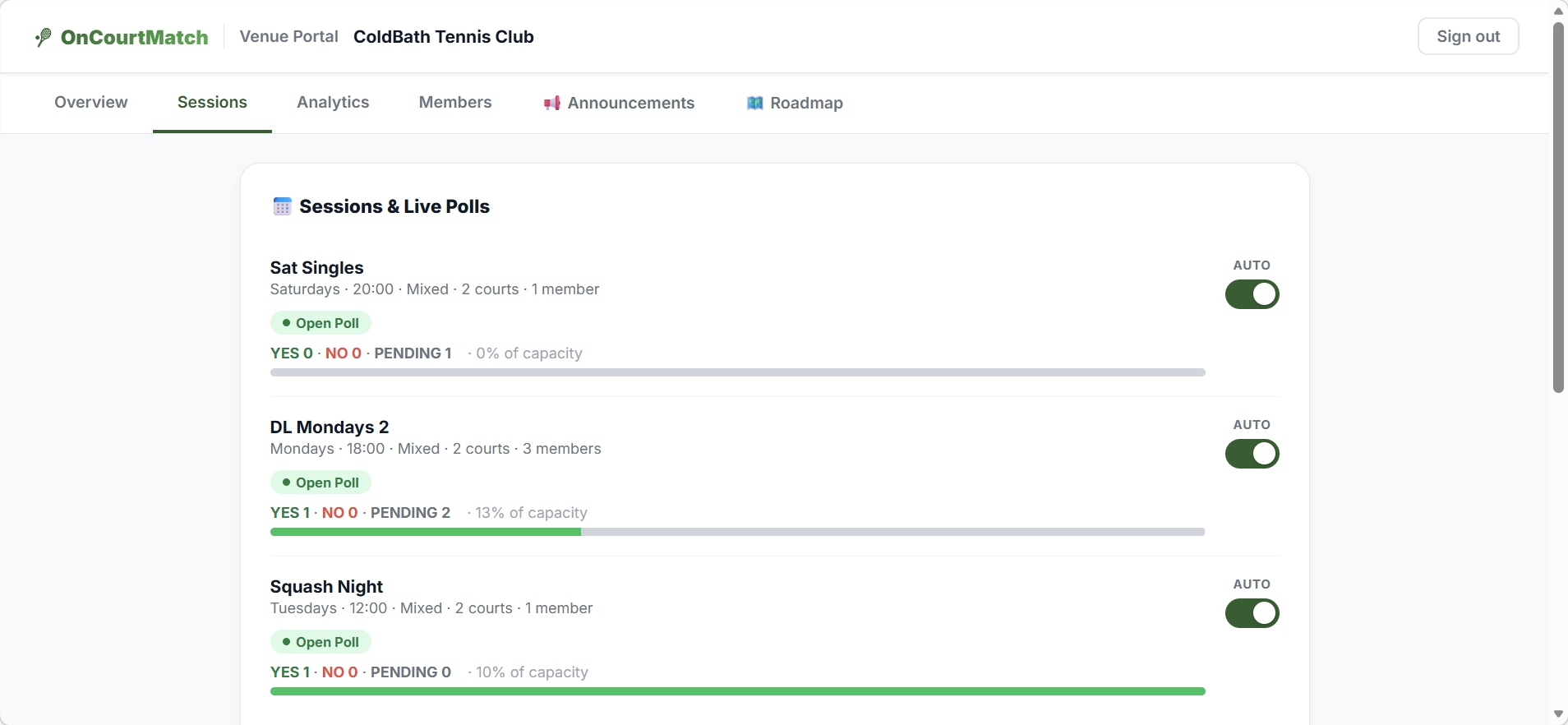Open the Overview tab
The height and width of the screenshot is (725, 1568).
pos(91,102)
